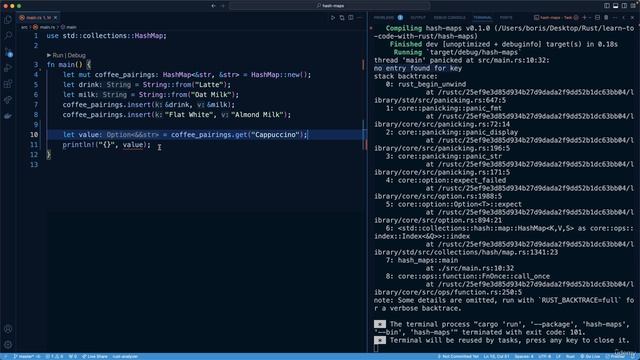Open the Live Share activity bar icon

(x=8, y=100)
